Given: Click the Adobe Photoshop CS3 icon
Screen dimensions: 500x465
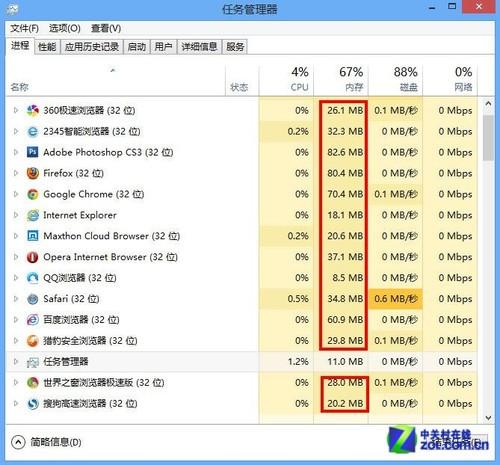Looking at the screenshot, I should (x=33, y=152).
